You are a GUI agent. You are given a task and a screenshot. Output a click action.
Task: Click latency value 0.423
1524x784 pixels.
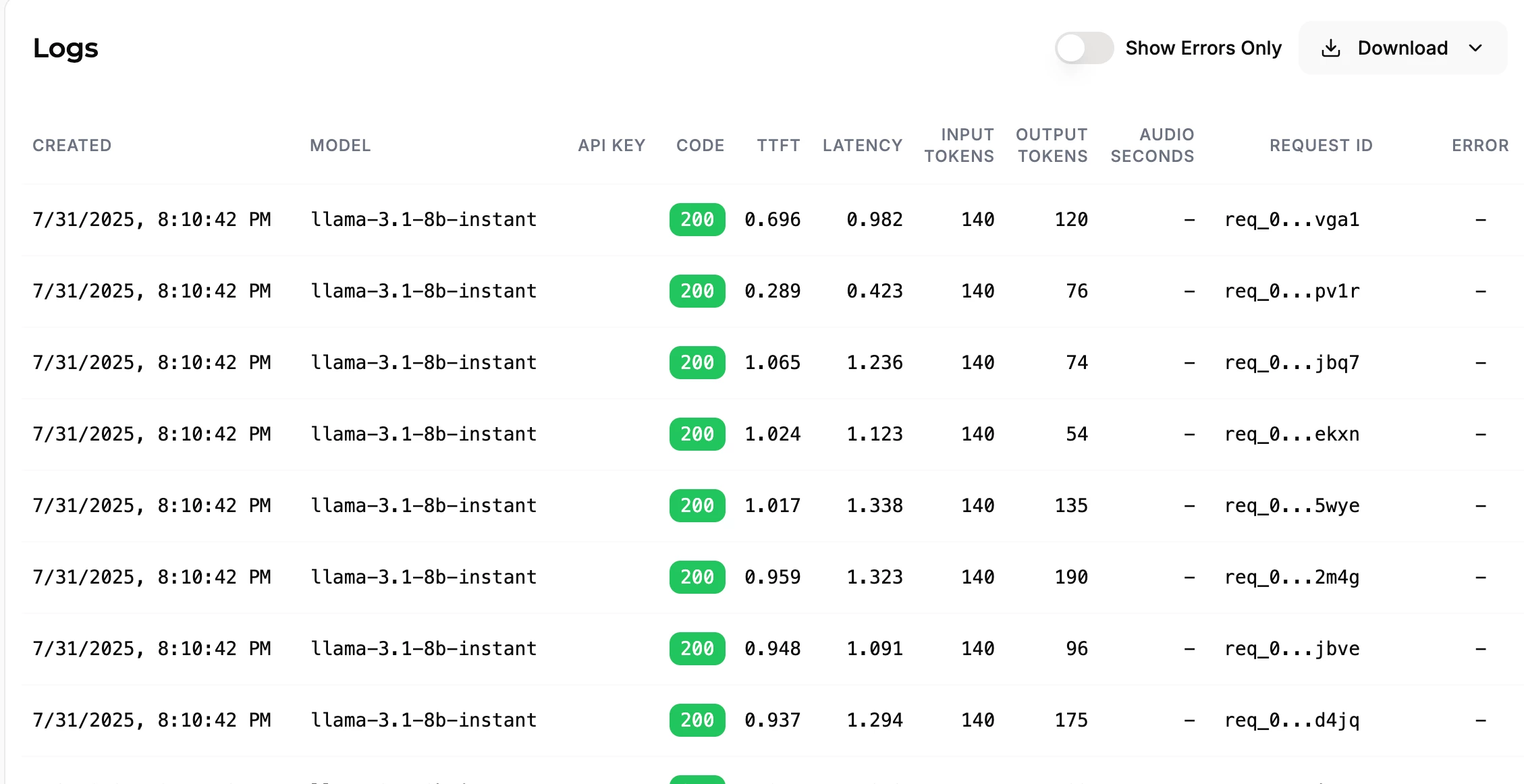tap(875, 291)
